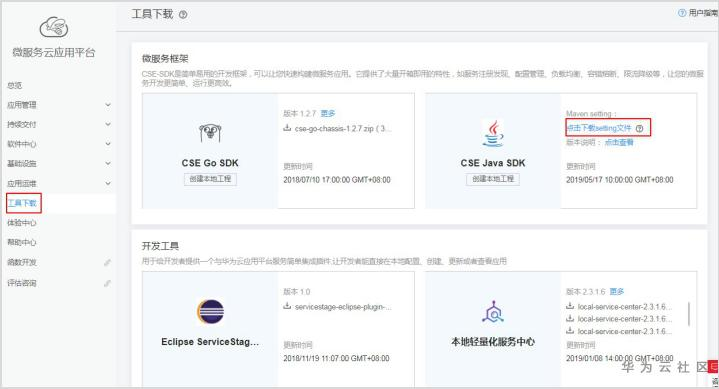Click the 点击下载setting文件 link
Image resolution: width=719 pixels, height=389 pixels.
(x=599, y=128)
